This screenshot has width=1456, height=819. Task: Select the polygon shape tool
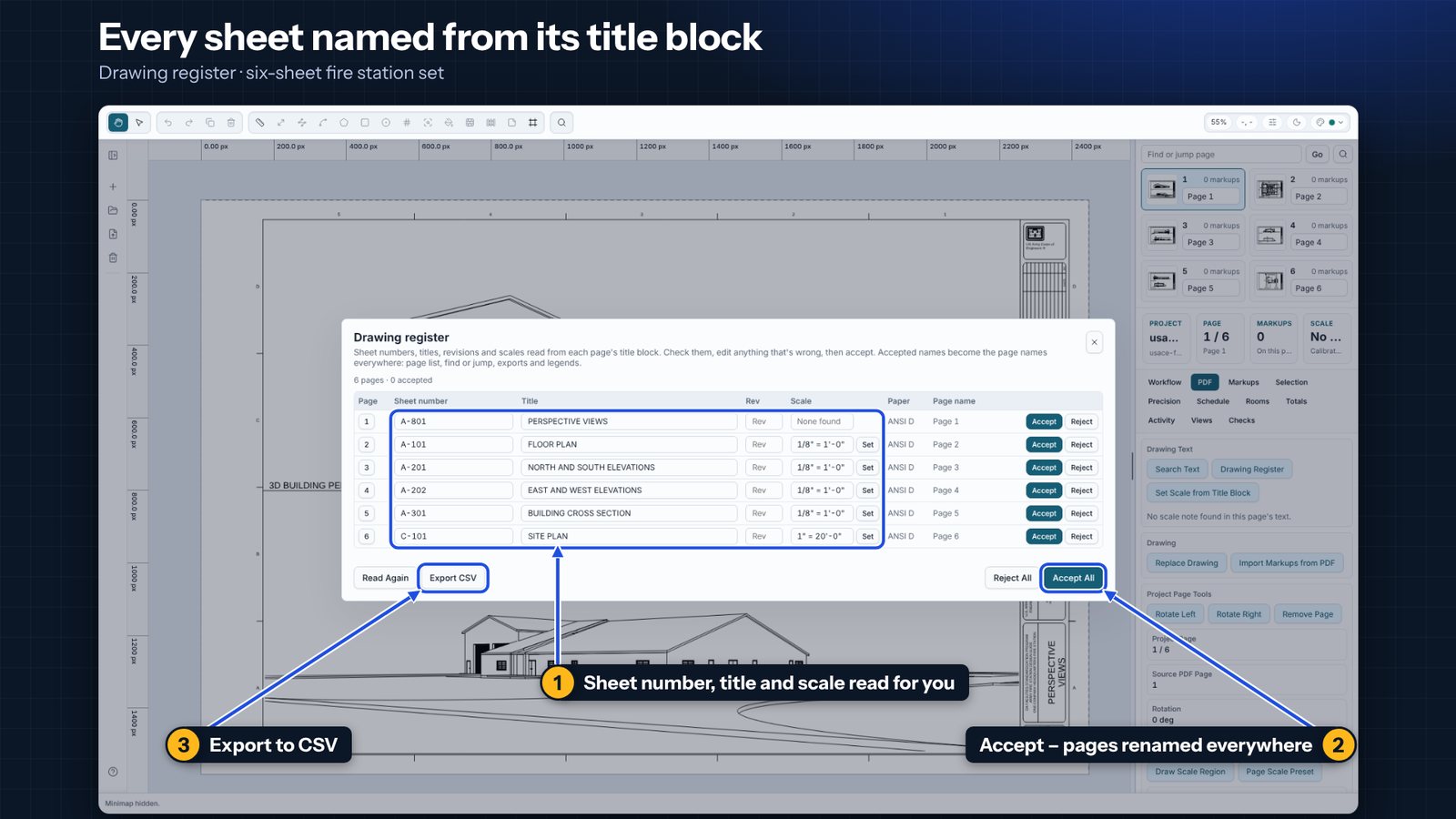coord(344,122)
